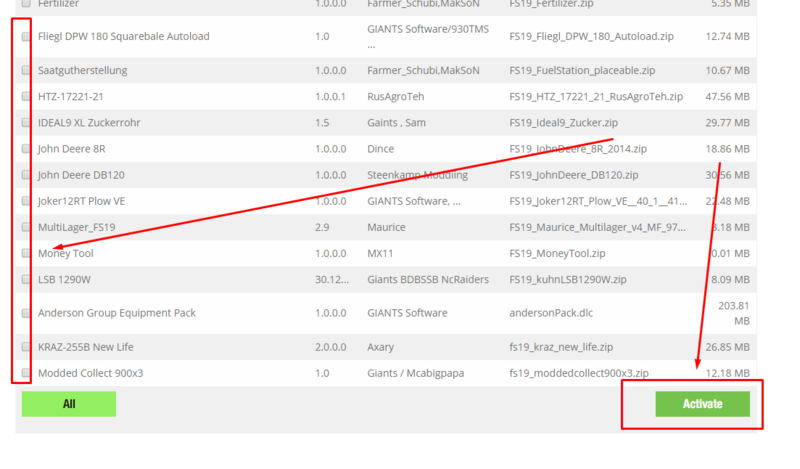Viewport: 800px width, 469px height.
Task: Enable the HTZ-17221-21 mod checkbox
Action: (26, 97)
